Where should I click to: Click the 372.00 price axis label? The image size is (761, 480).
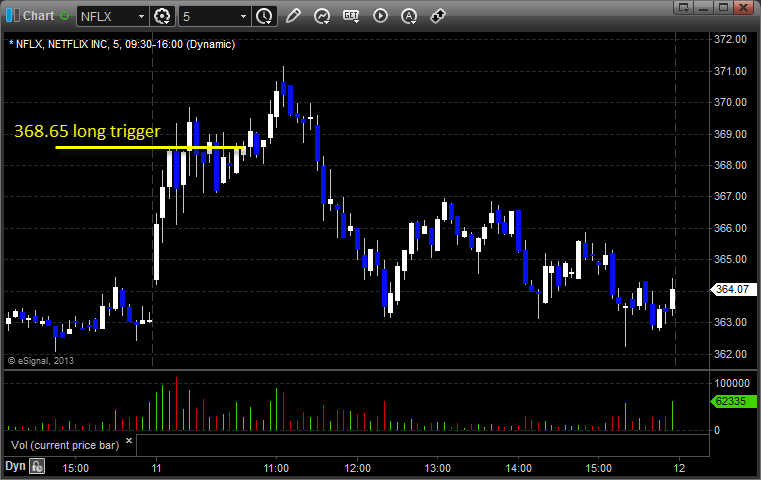tap(730, 39)
